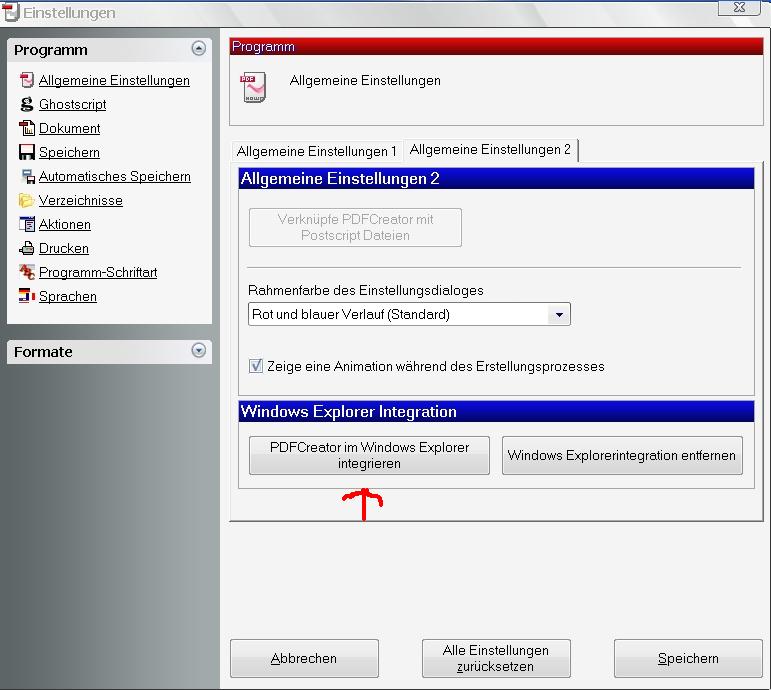
Task: Click the Programm-Schriftart font icon
Action: (27, 272)
